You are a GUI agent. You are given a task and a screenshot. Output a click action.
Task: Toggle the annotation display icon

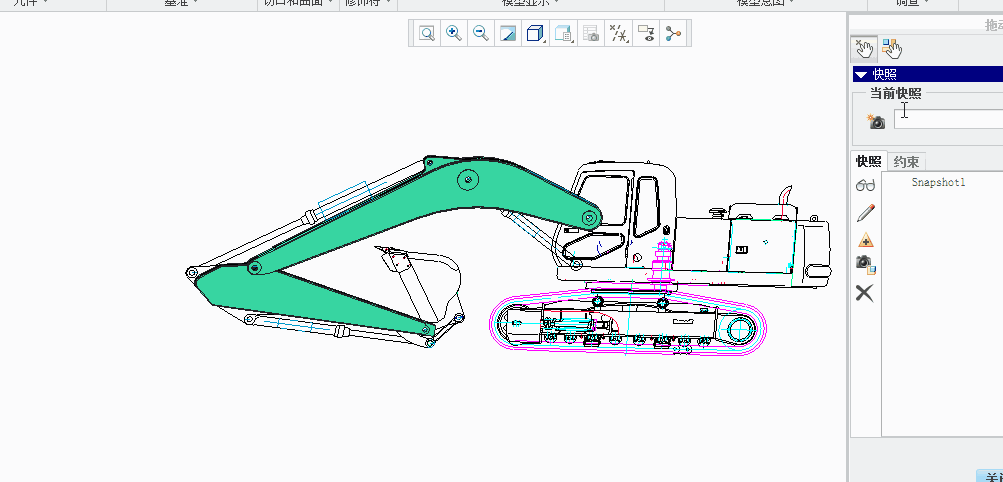pos(646,34)
